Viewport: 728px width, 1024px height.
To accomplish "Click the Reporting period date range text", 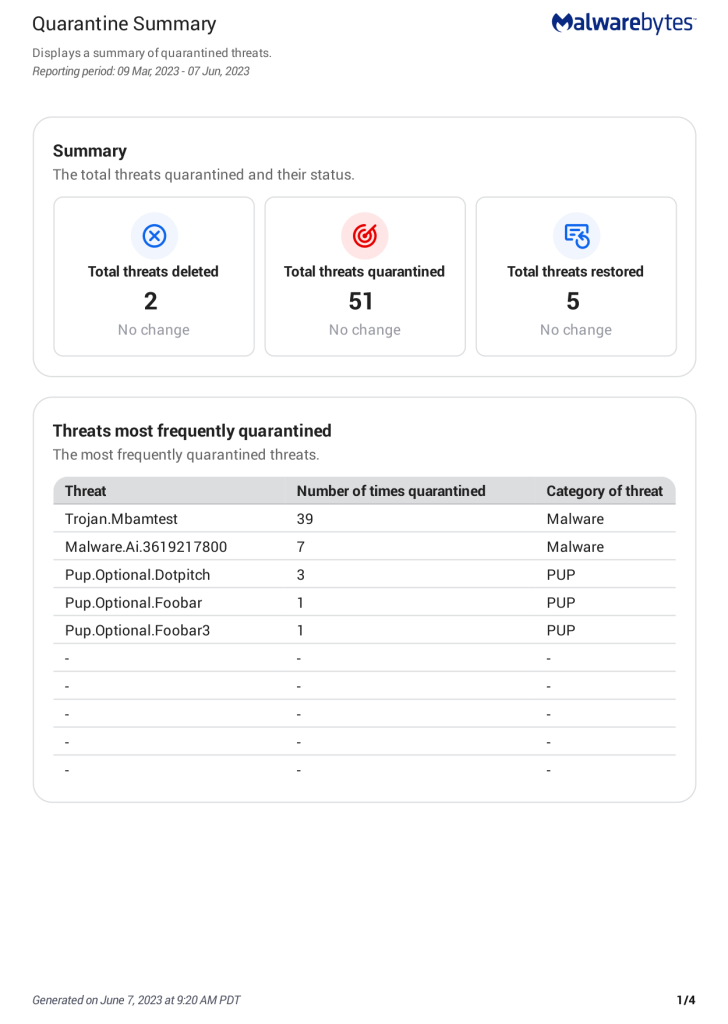I will [141, 72].
